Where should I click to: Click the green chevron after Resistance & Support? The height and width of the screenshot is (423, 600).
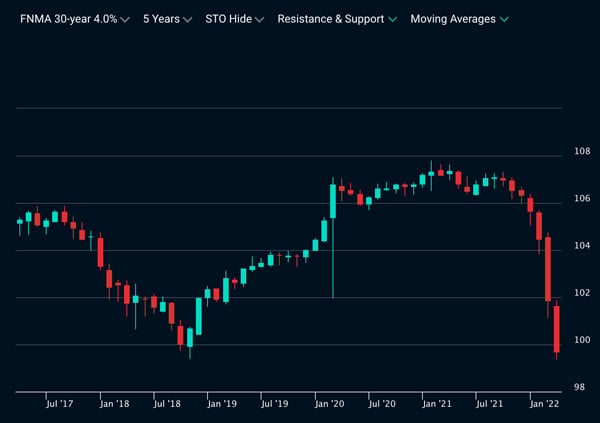[393, 20]
